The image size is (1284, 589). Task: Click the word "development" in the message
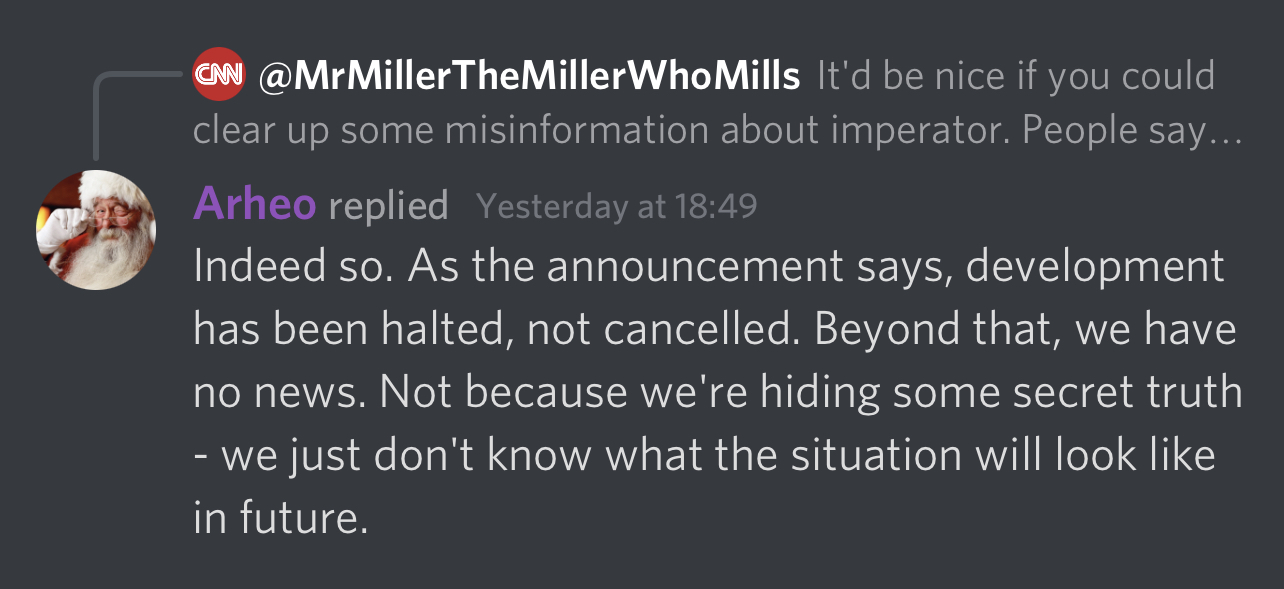point(1096,268)
